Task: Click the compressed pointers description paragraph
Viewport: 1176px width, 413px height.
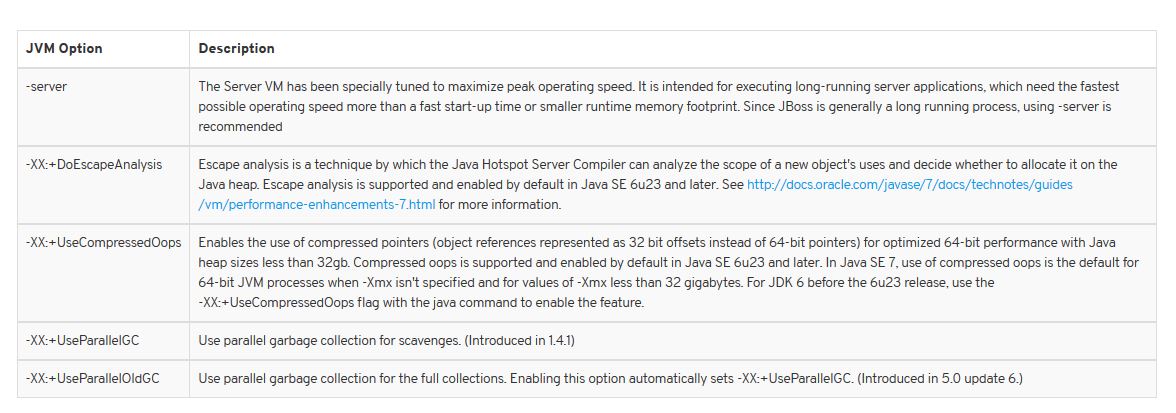Action: 668,273
